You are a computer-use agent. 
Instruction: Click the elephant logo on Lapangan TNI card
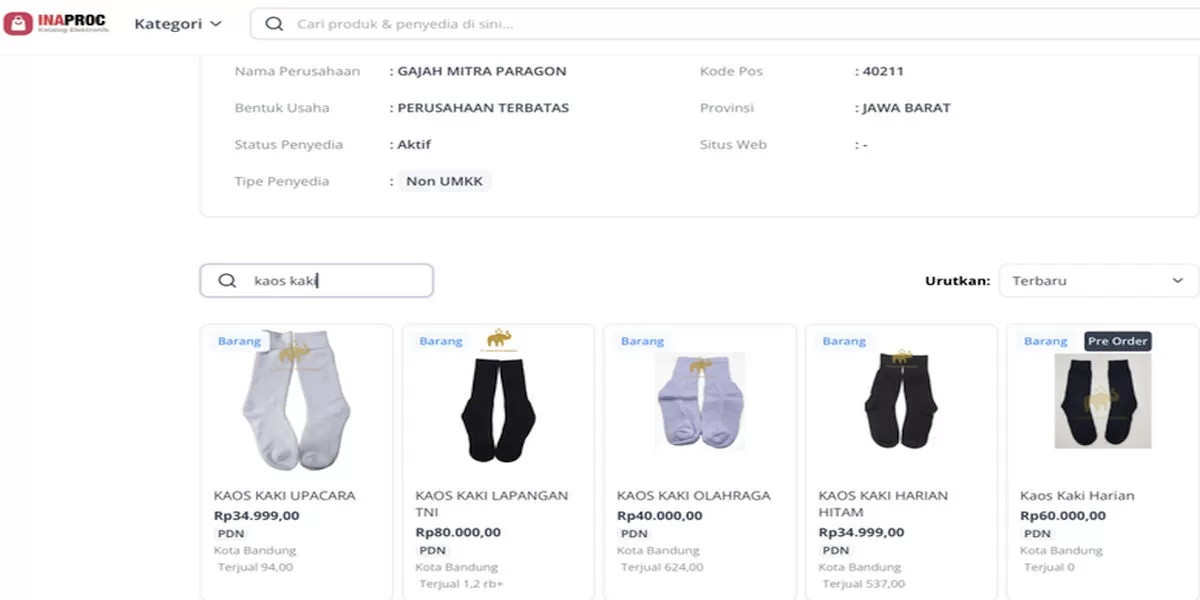pyautogui.click(x=498, y=341)
